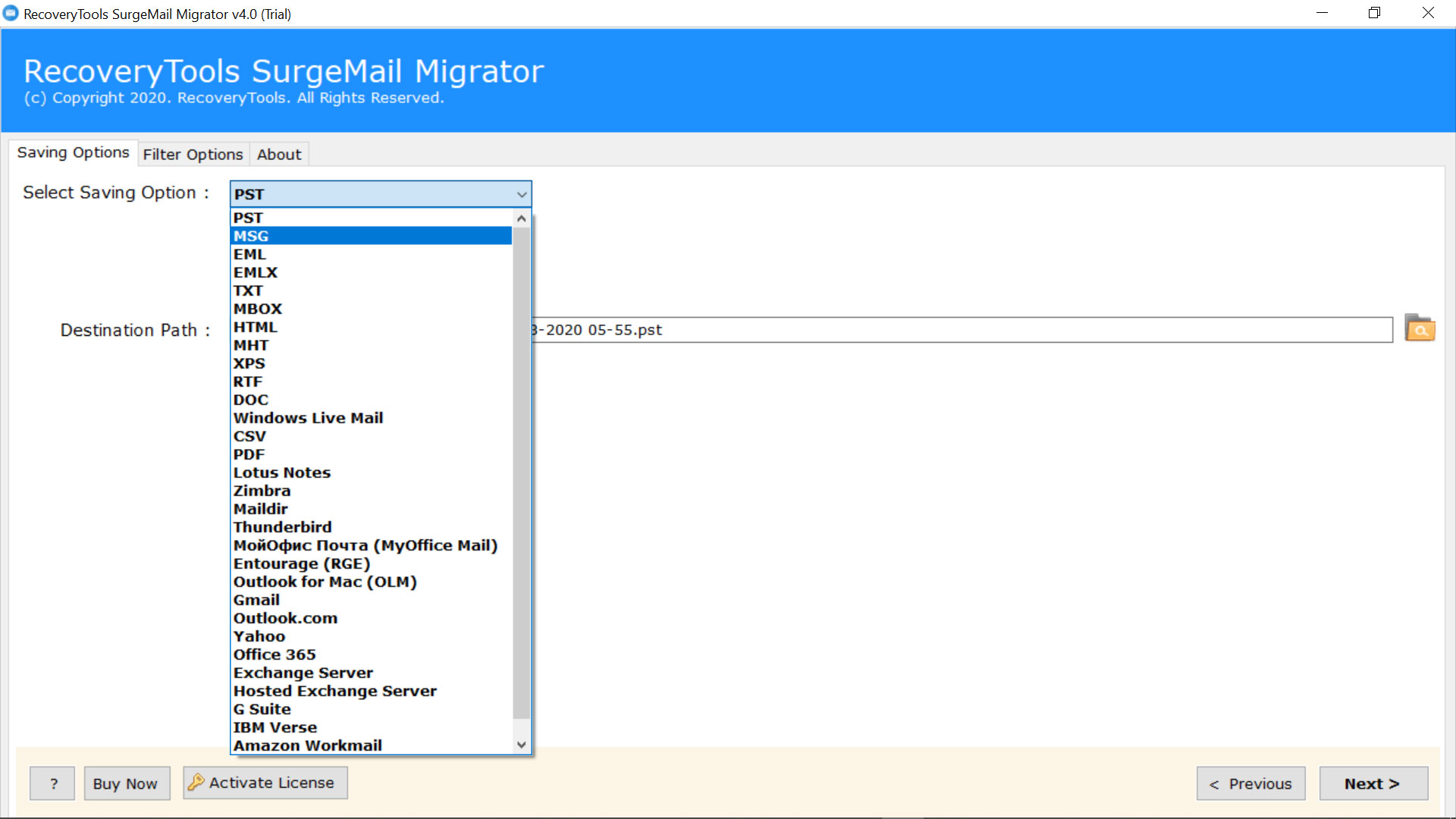Choose Exchange Server from list

click(372, 673)
